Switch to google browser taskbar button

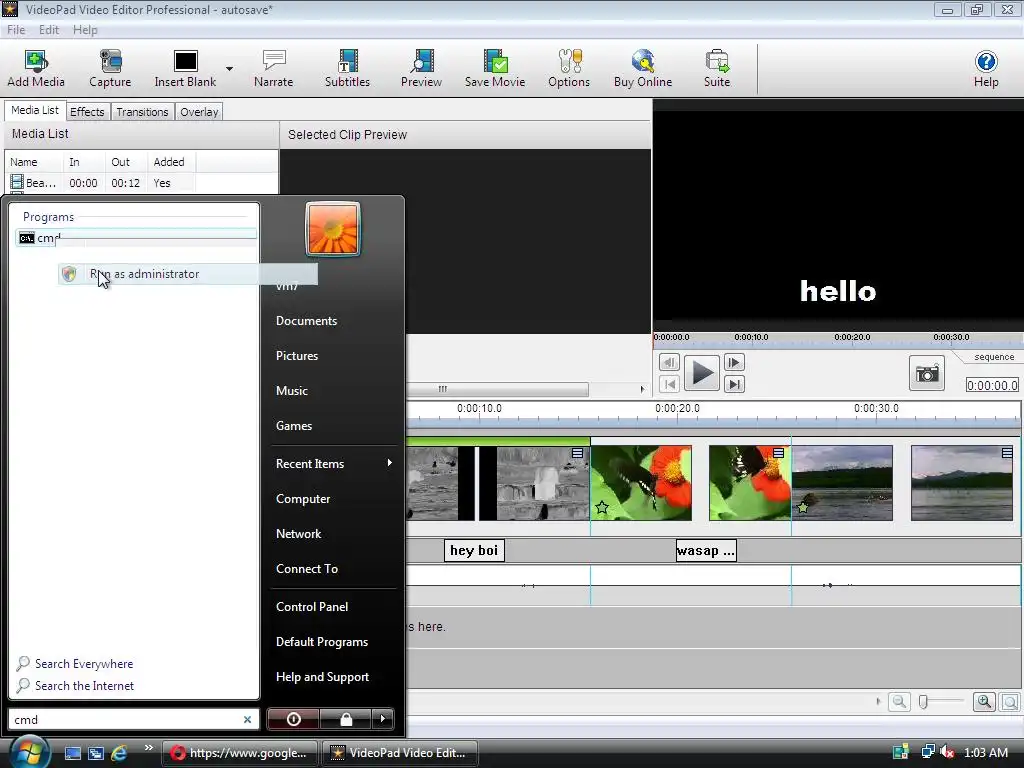240,753
